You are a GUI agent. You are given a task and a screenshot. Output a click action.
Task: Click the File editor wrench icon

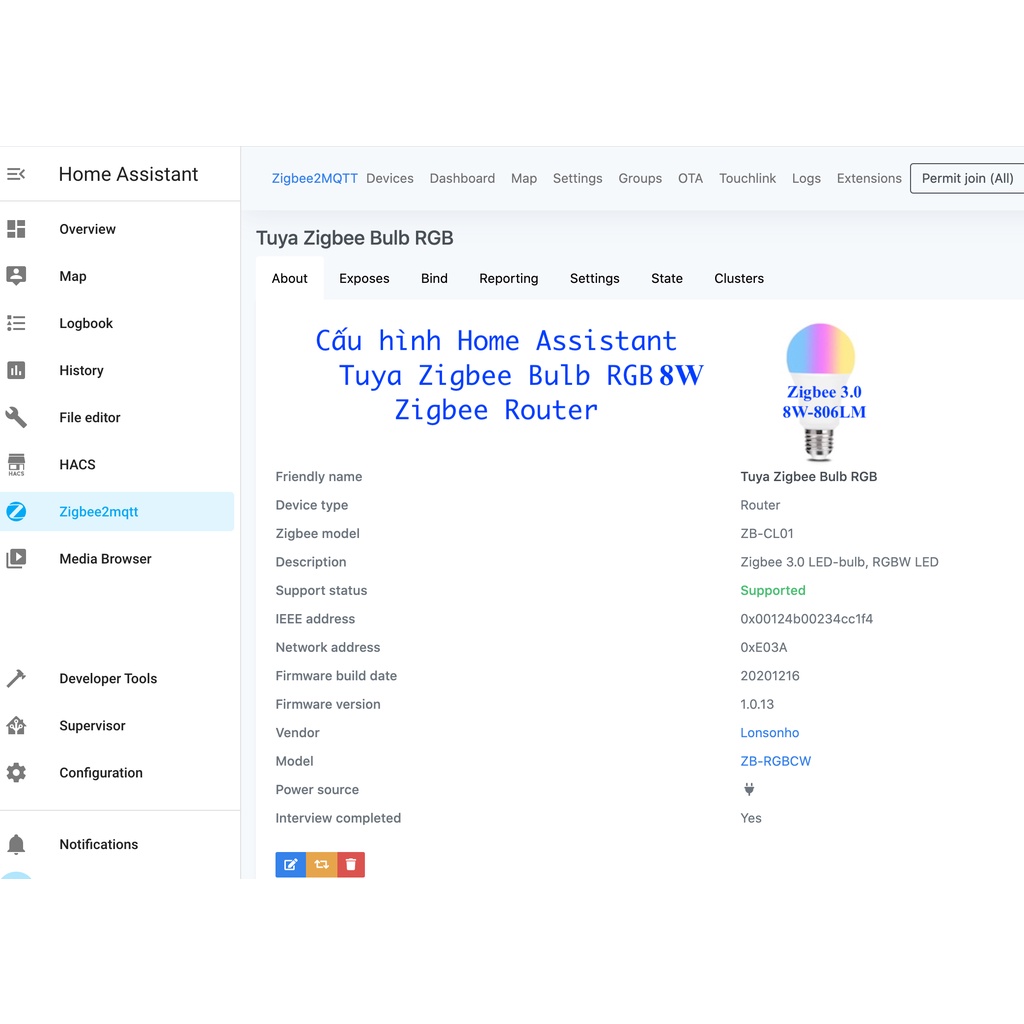click(16, 417)
